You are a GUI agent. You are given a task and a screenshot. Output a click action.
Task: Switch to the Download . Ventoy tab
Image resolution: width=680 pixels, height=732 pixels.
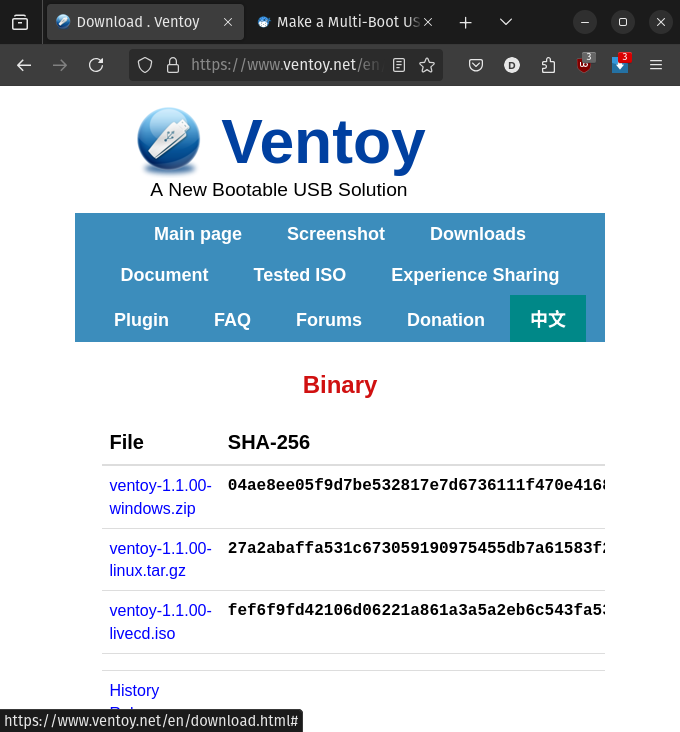[x=145, y=22]
